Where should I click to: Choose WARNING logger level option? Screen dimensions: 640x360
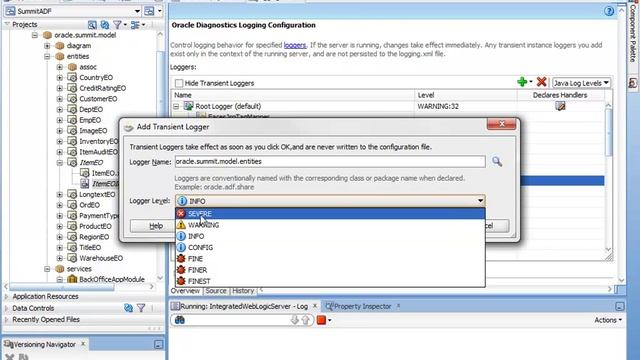click(330, 225)
